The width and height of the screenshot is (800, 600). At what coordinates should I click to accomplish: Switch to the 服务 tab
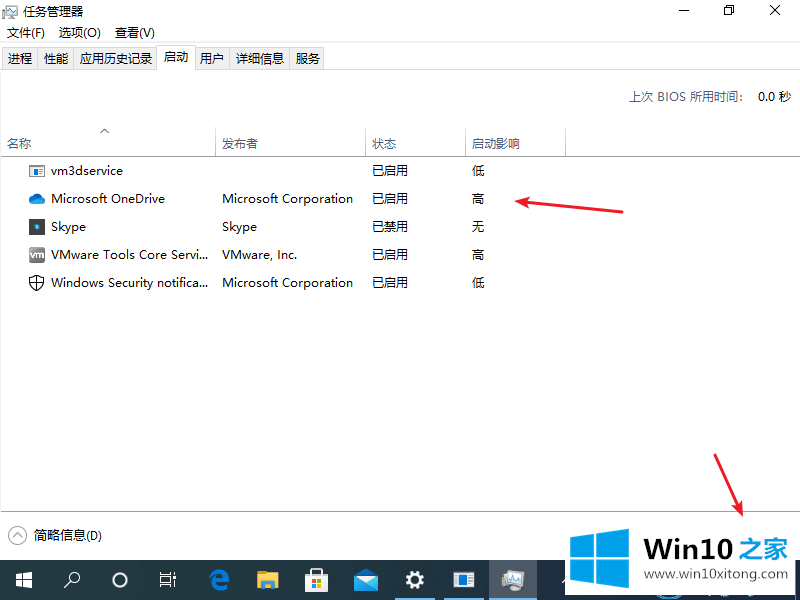[308, 59]
